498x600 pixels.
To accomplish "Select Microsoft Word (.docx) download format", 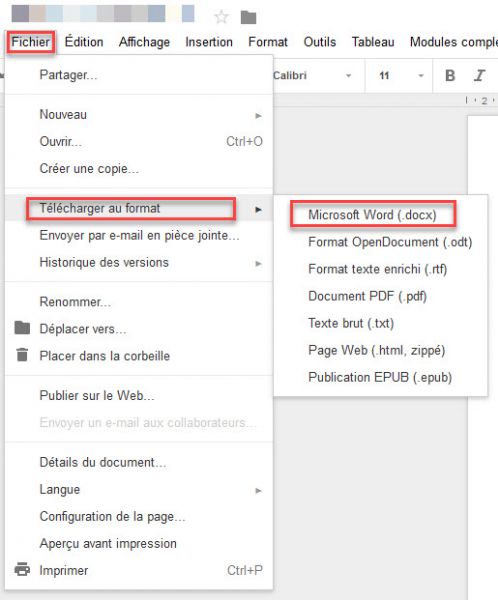I will pyautogui.click(x=372, y=215).
